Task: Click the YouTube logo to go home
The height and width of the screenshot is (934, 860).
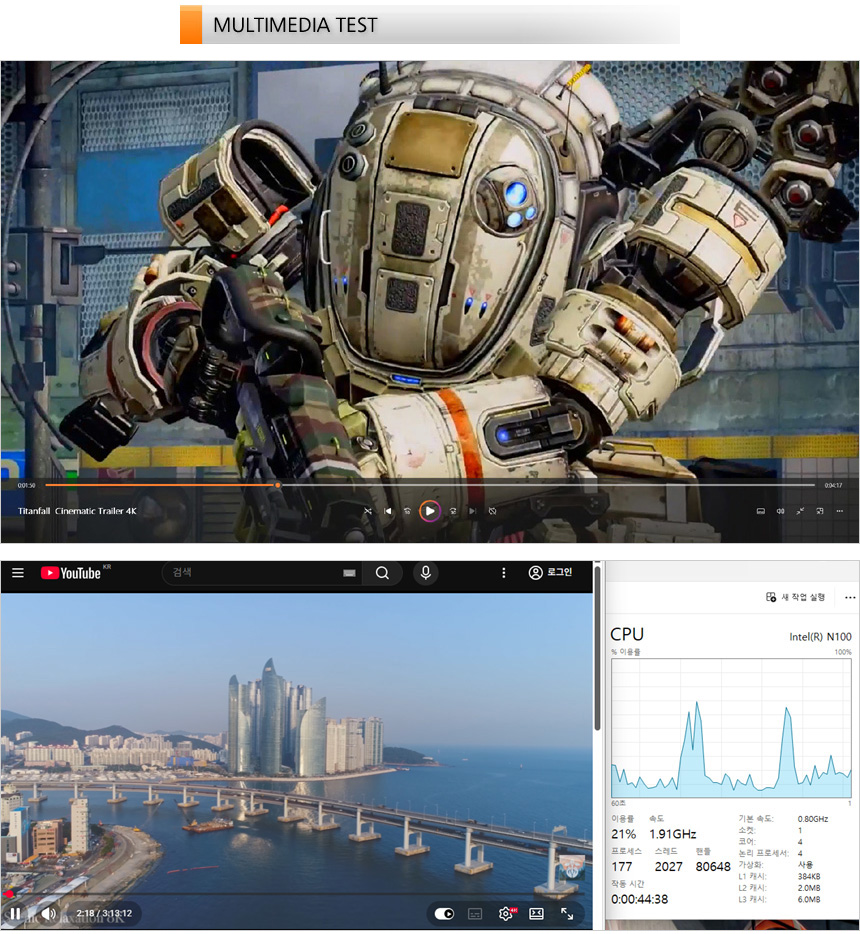Action: coord(71,573)
